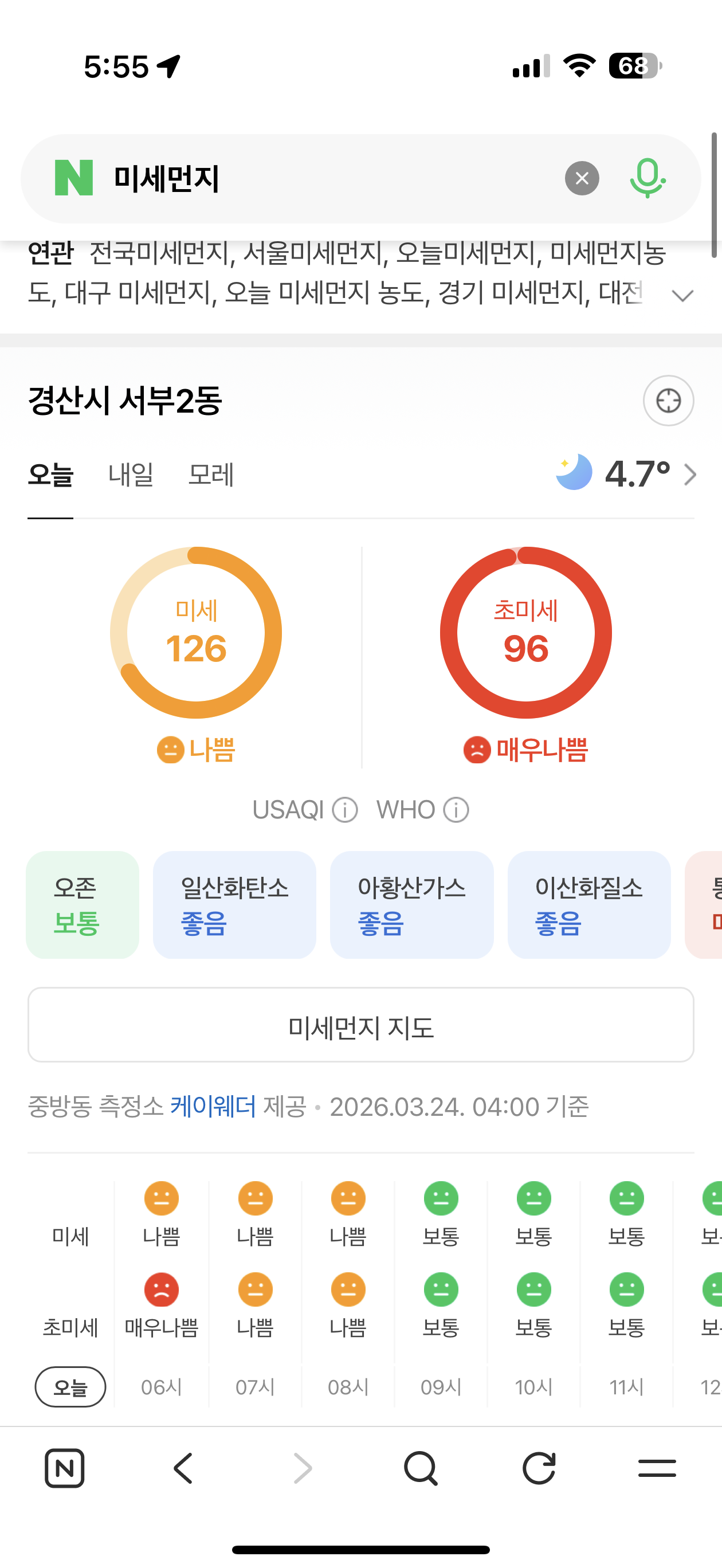Switch to the 모레 tab
The image size is (722, 1568).
[211, 475]
